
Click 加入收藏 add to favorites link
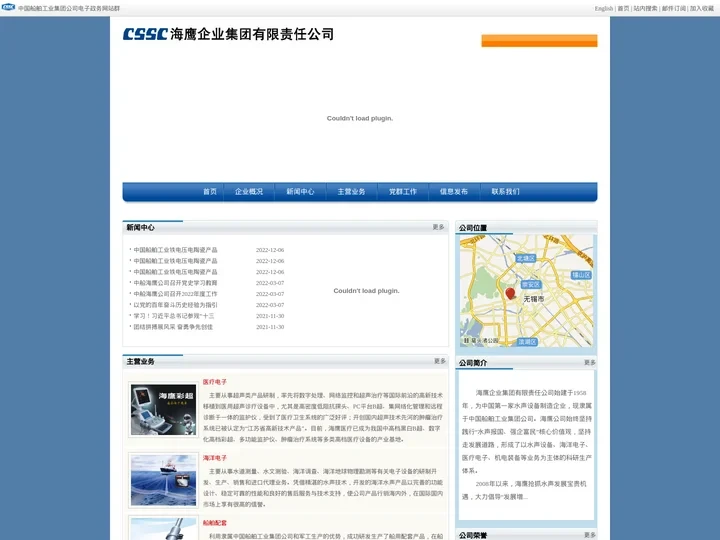[702, 8]
